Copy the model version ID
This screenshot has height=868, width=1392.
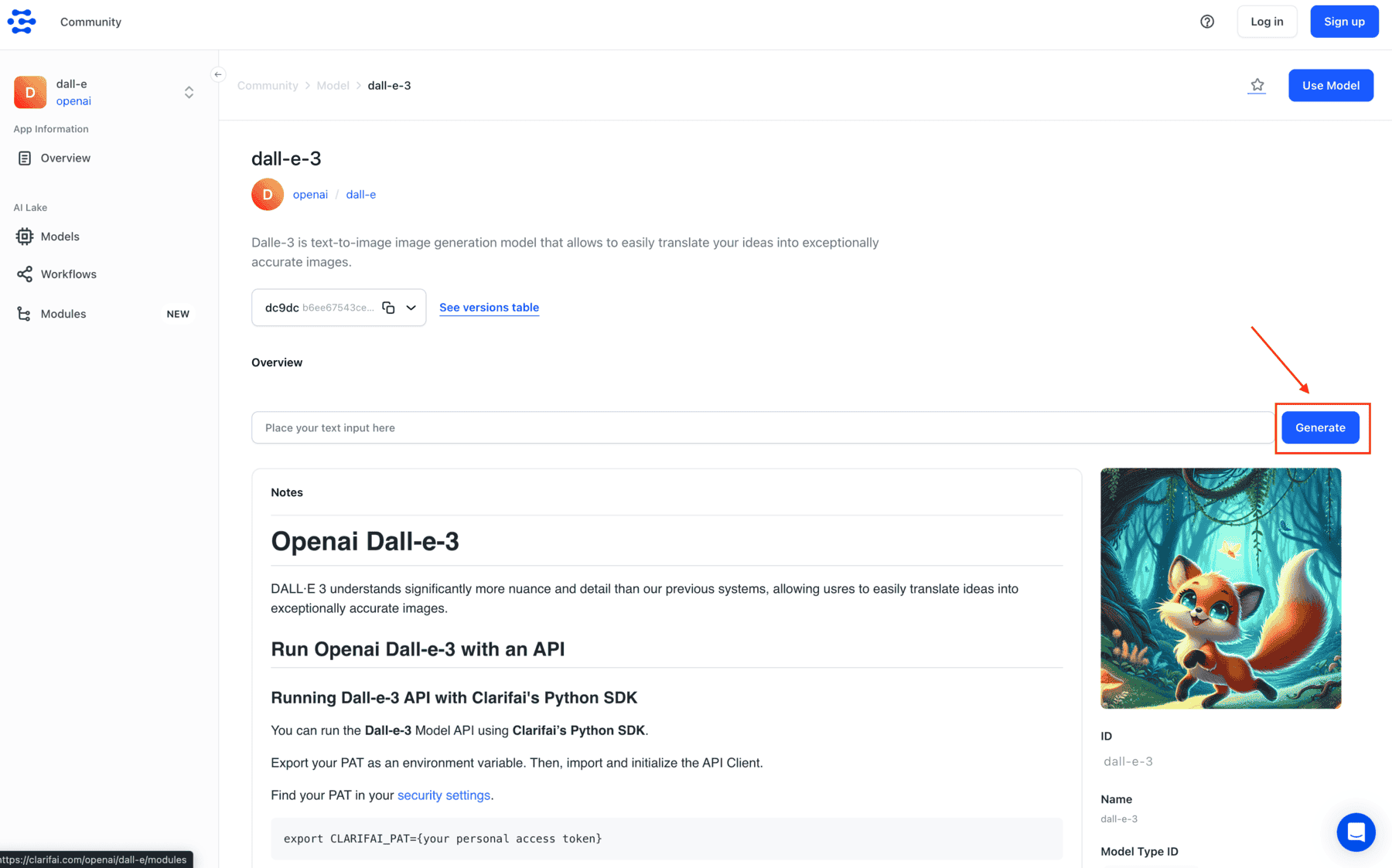click(x=388, y=308)
